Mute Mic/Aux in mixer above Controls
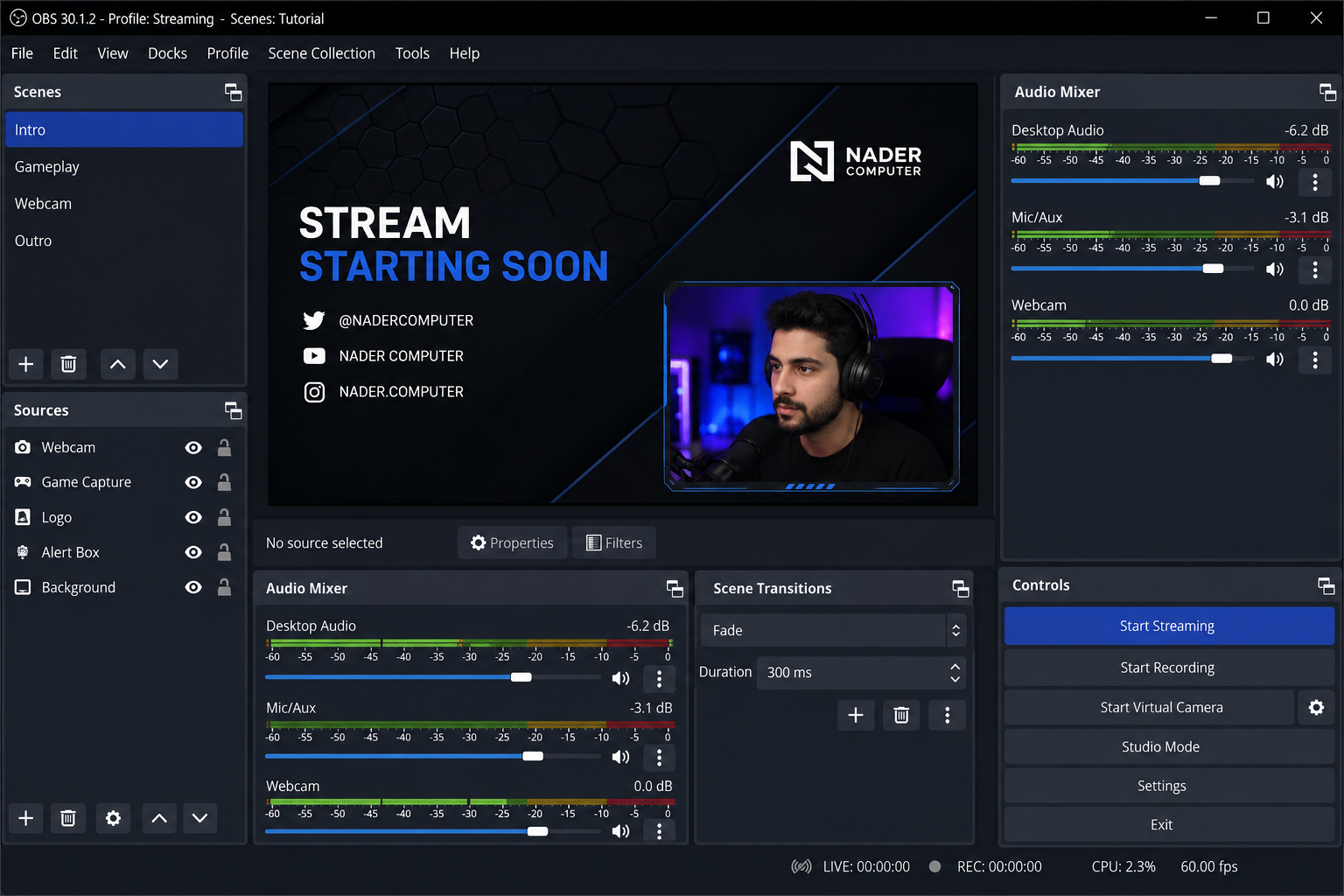This screenshot has width=1344, height=896. point(1275,269)
